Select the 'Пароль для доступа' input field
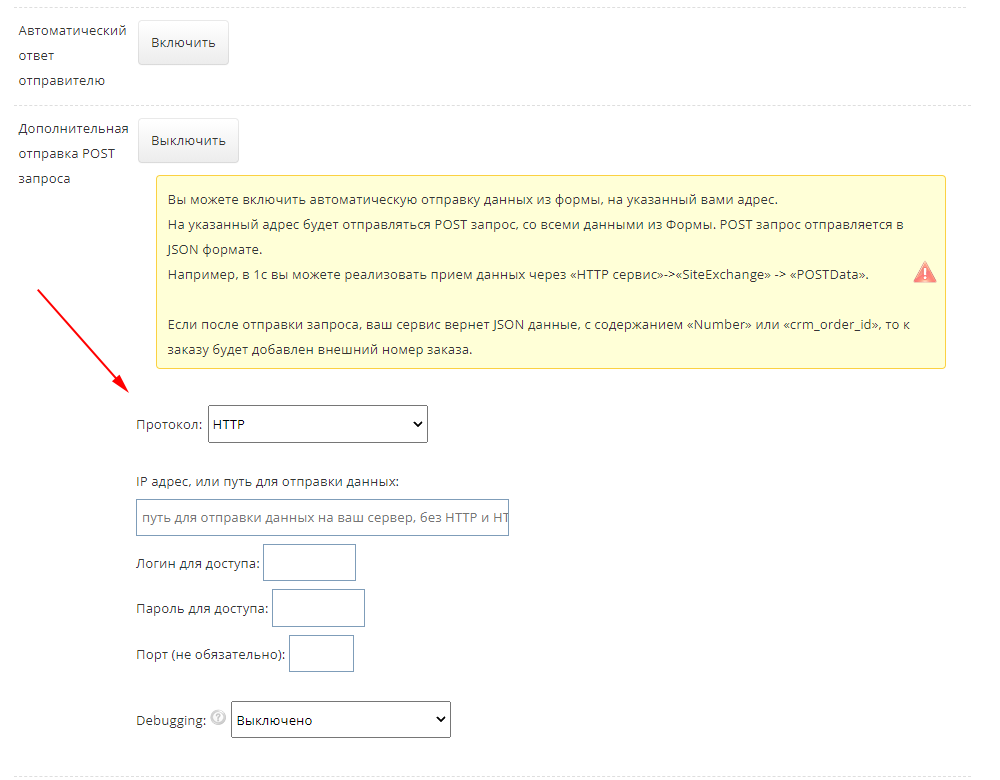 [318, 608]
